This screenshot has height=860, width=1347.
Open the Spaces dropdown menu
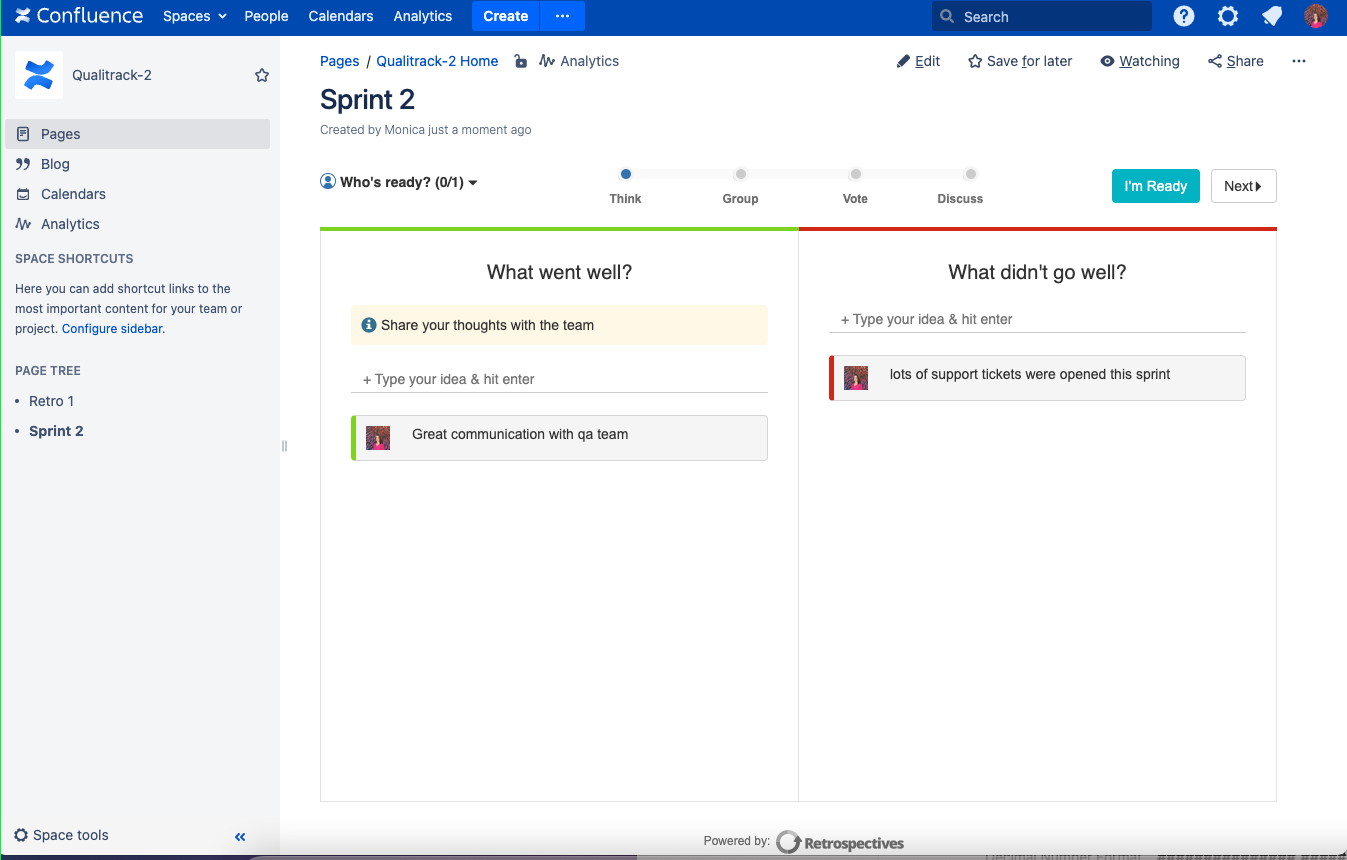pyautogui.click(x=195, y=16)
